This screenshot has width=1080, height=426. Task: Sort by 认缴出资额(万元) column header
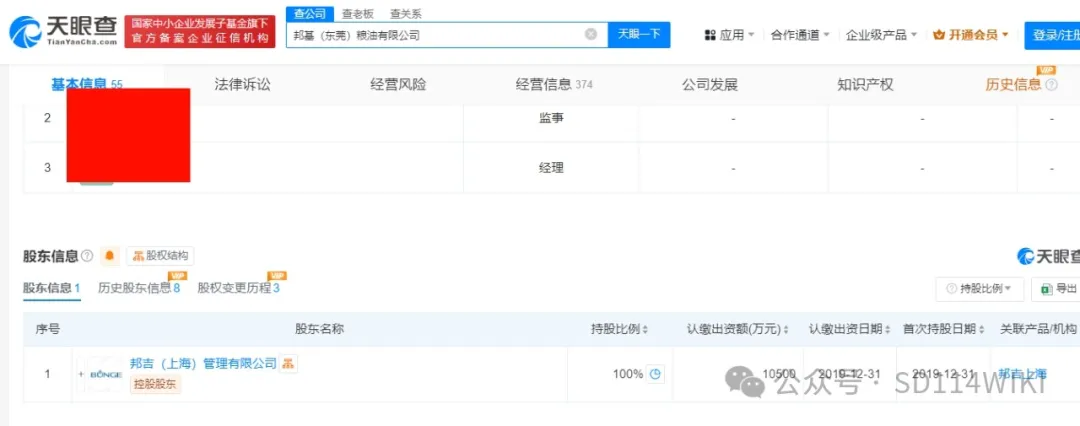coord(737,329)
